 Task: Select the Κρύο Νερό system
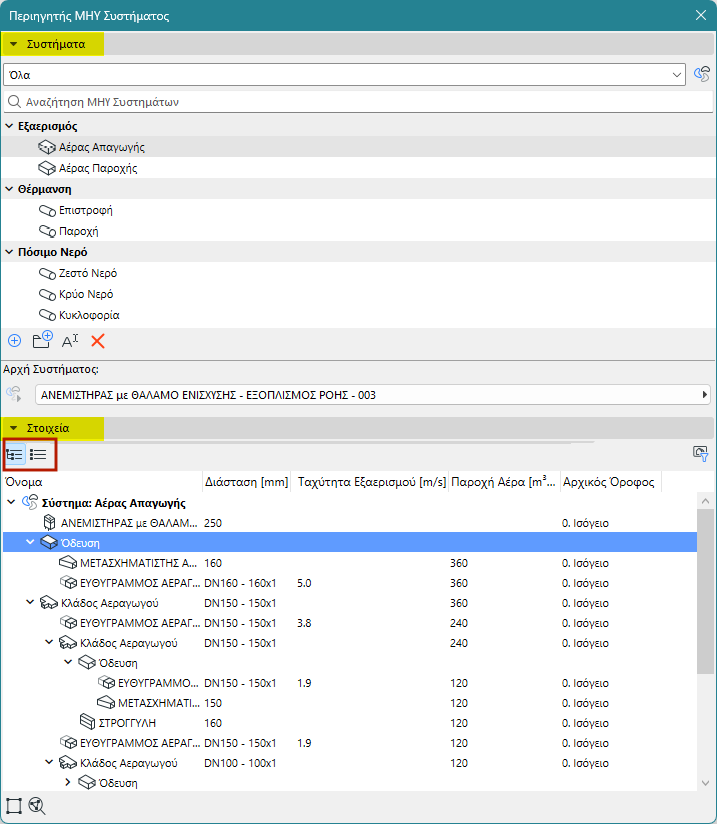(358, 294)
